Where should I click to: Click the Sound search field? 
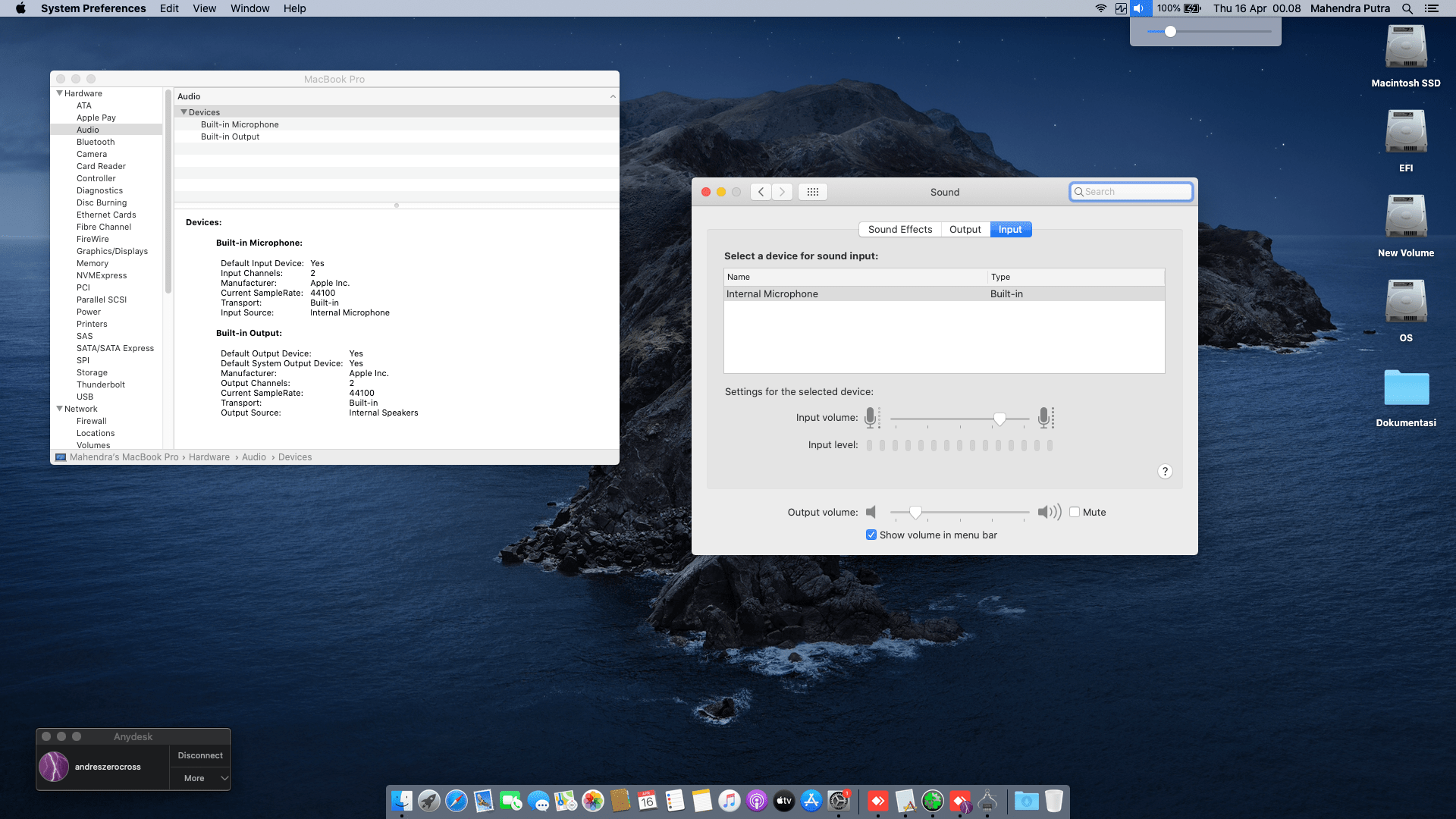(x=1131, y=192)
